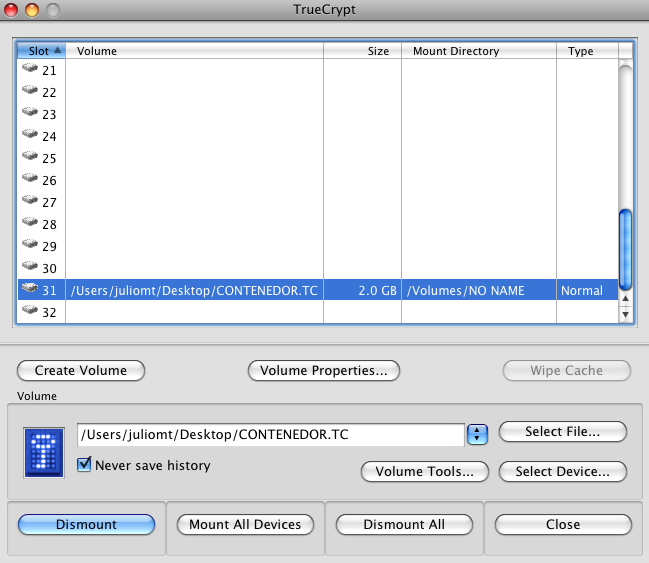Click the Normal type cell
This screenshot has width=649, height=563.
tap(587, 290)
